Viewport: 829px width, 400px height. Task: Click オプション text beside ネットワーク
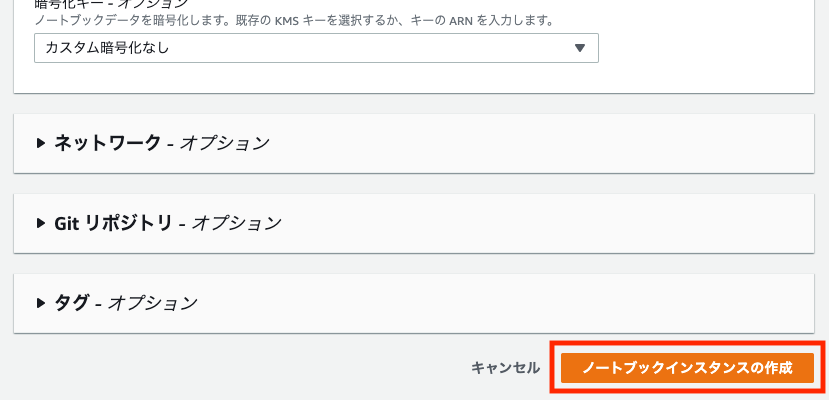point(225,143)
